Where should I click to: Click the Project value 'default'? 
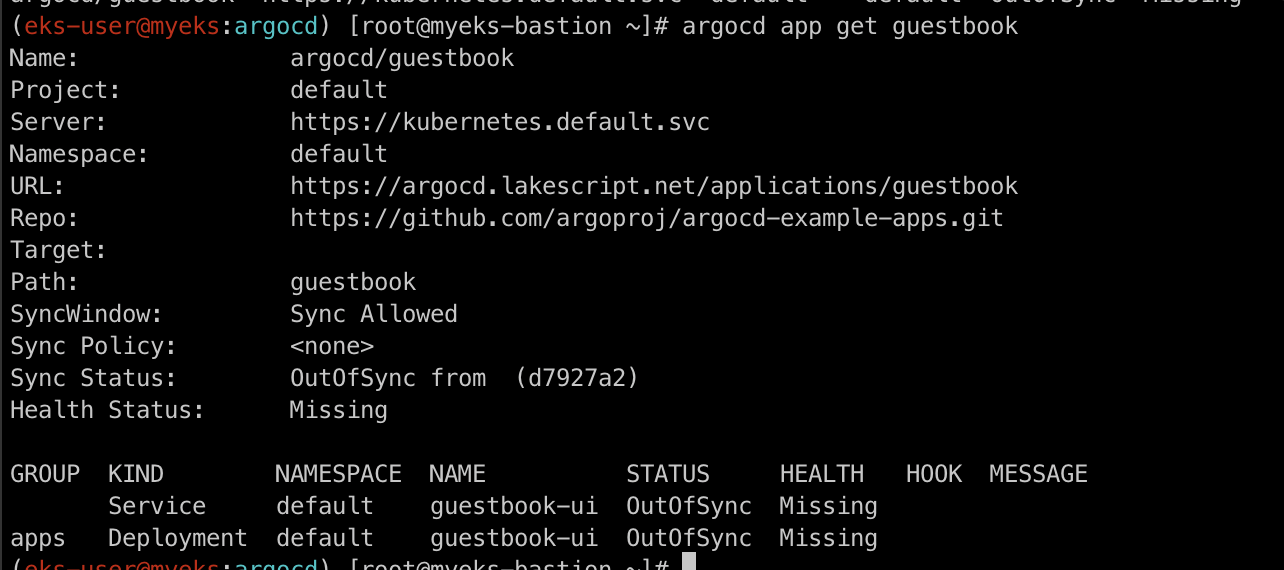(339, 91)
